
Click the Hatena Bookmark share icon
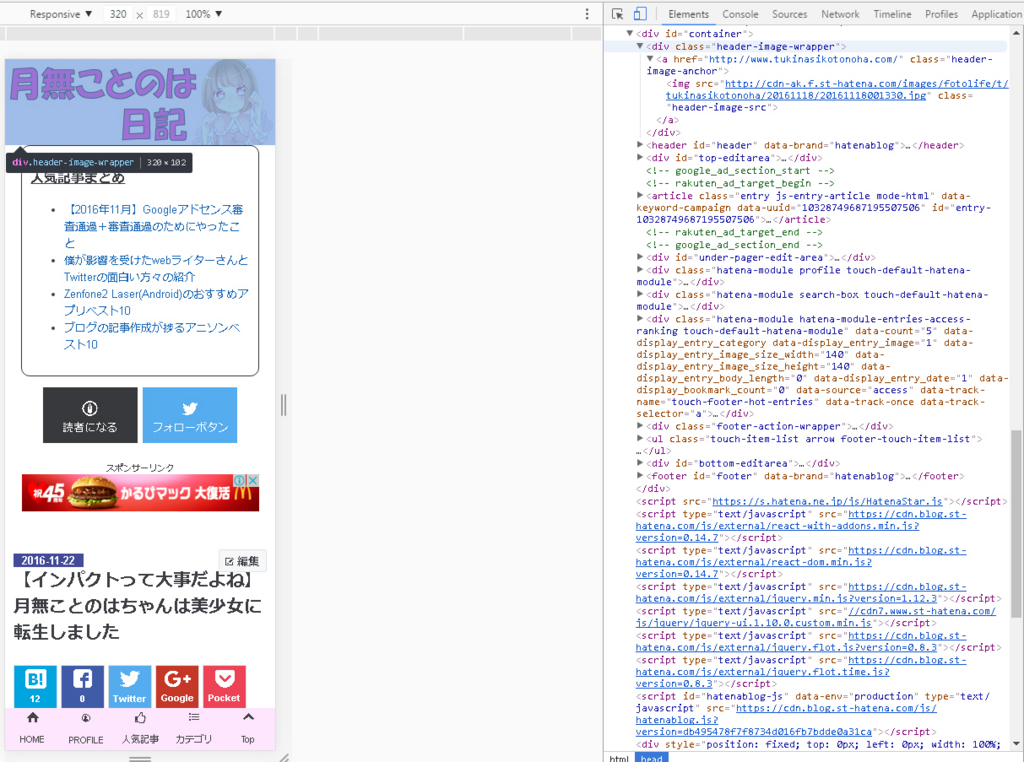click(x=35, y=686)
